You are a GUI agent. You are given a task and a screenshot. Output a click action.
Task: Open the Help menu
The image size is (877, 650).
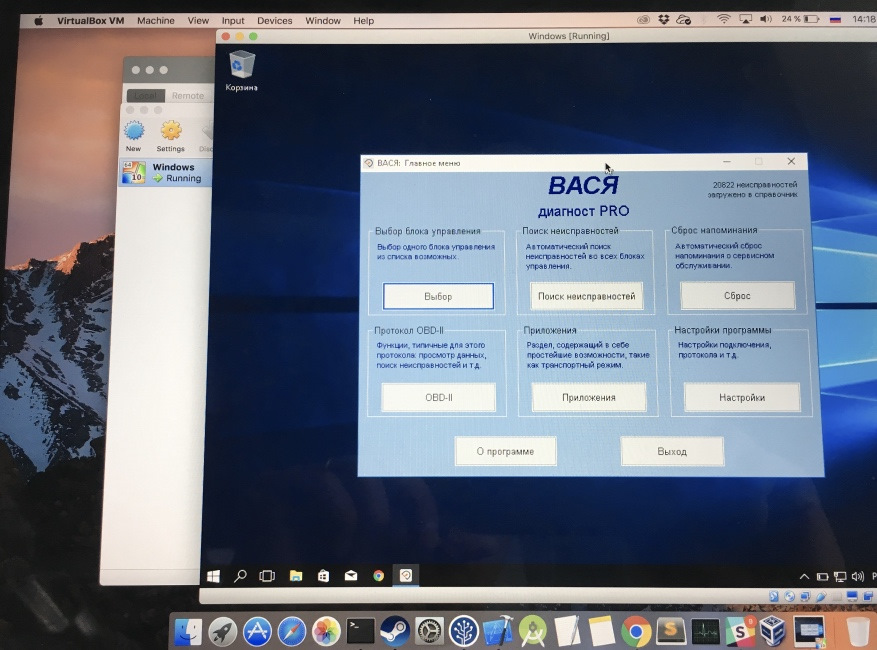(x=364, y=21)
